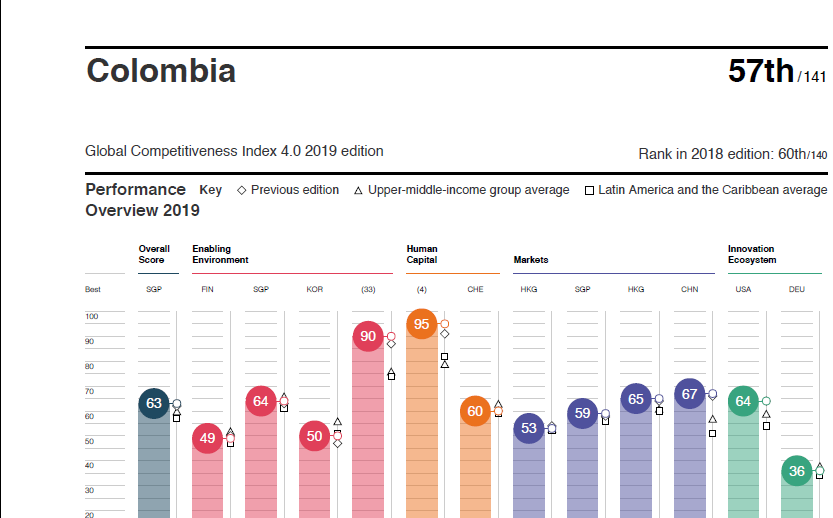The width and height of the screenshot is (833, 518).
Task: Select the green 36 score circle
Action: pos(797,471)
